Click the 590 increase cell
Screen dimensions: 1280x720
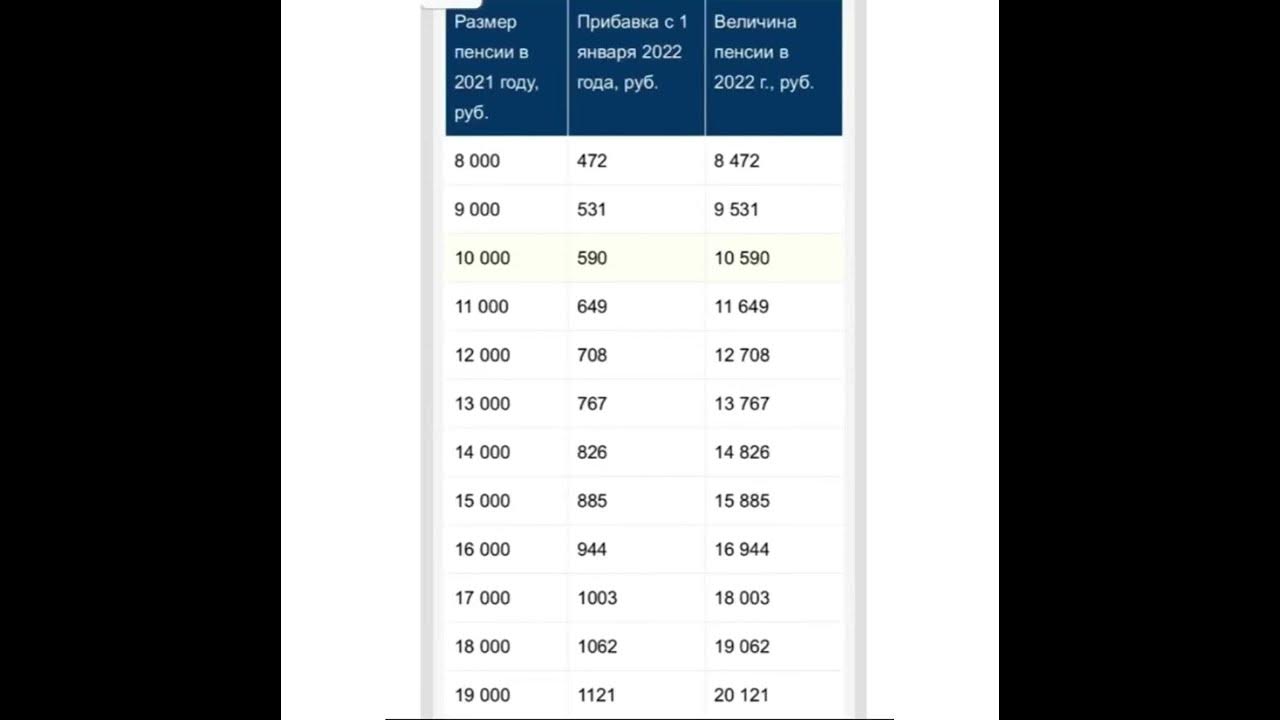click(592, 258)
